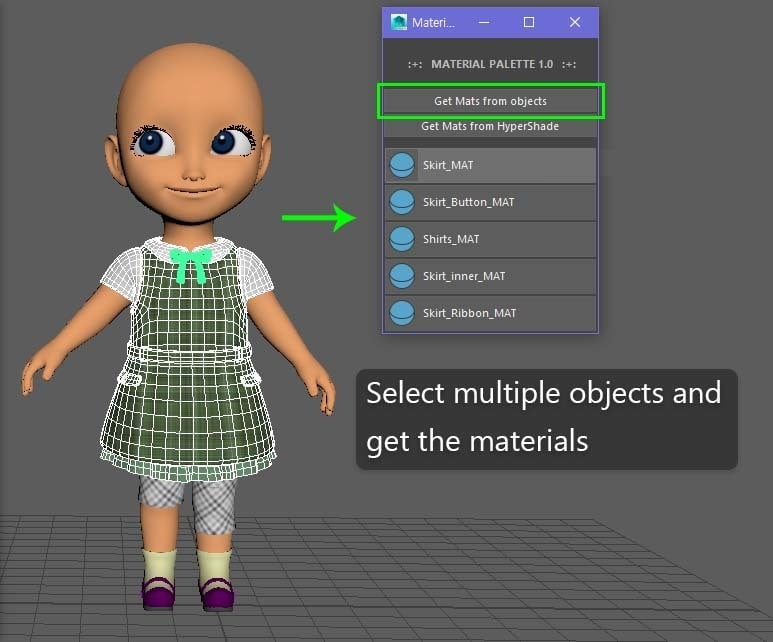Select the Skirt_Ribbon_MAT material sphere icon
The height and width of the screenshot is (642, 773).
[x=402, y=313]
